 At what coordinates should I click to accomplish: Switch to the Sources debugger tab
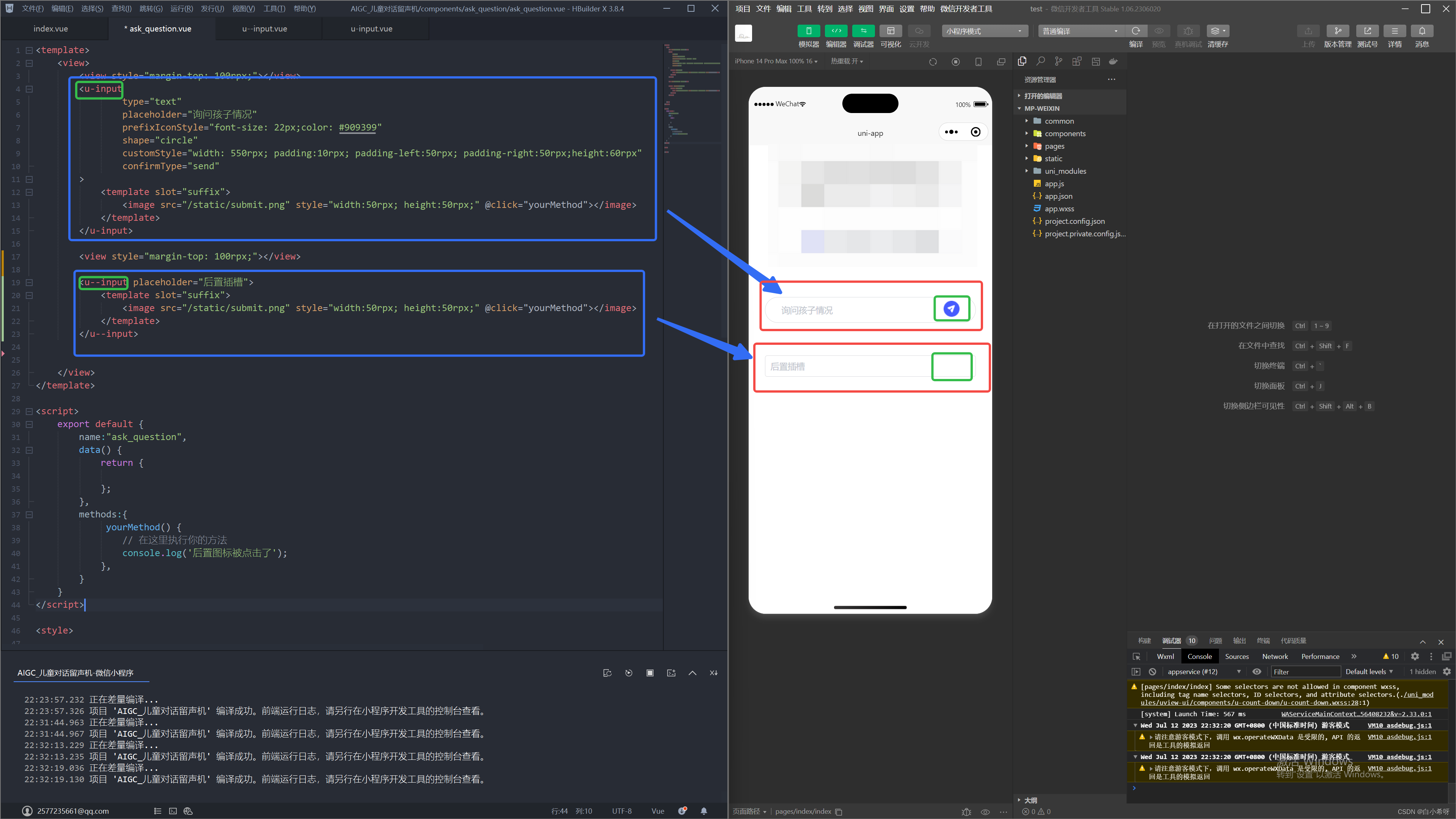point(1237,656)
